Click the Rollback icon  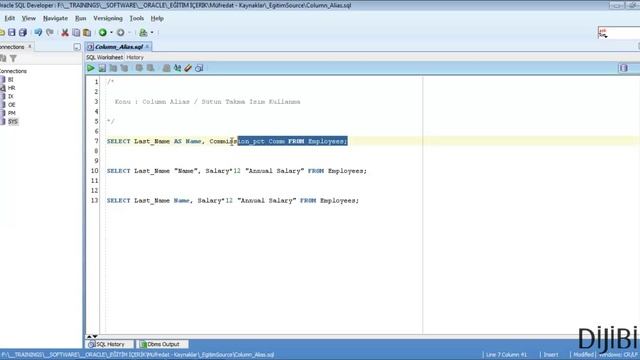click(150, 68)
